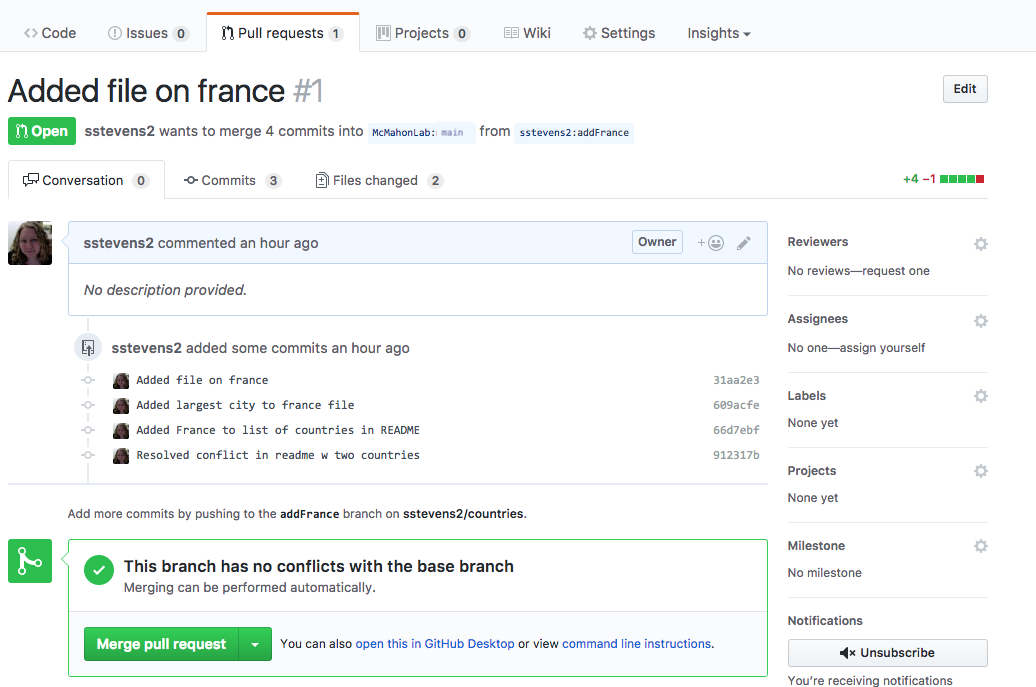Image resolution: width=1036 pixels, height=687 pixels.
Task: Open commit hash 912317b
Action: (x=736, y=455)
